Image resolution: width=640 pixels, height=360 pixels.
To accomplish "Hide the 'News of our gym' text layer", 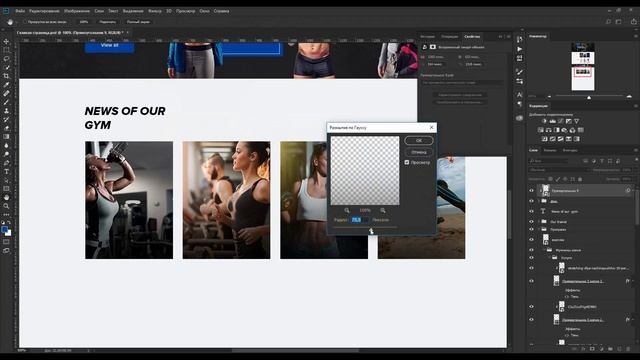I will [531, 211].
